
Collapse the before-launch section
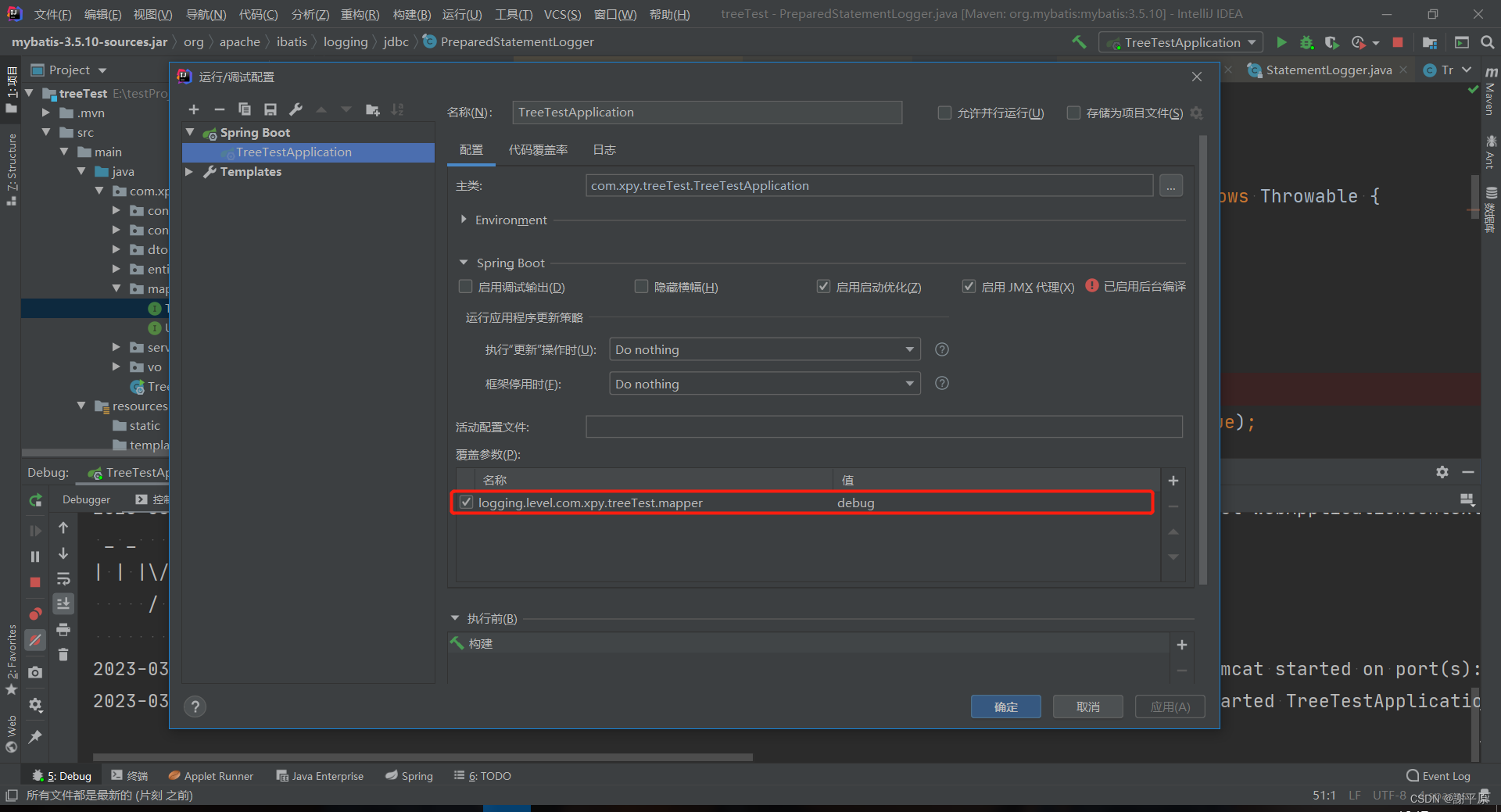[455, 618]
